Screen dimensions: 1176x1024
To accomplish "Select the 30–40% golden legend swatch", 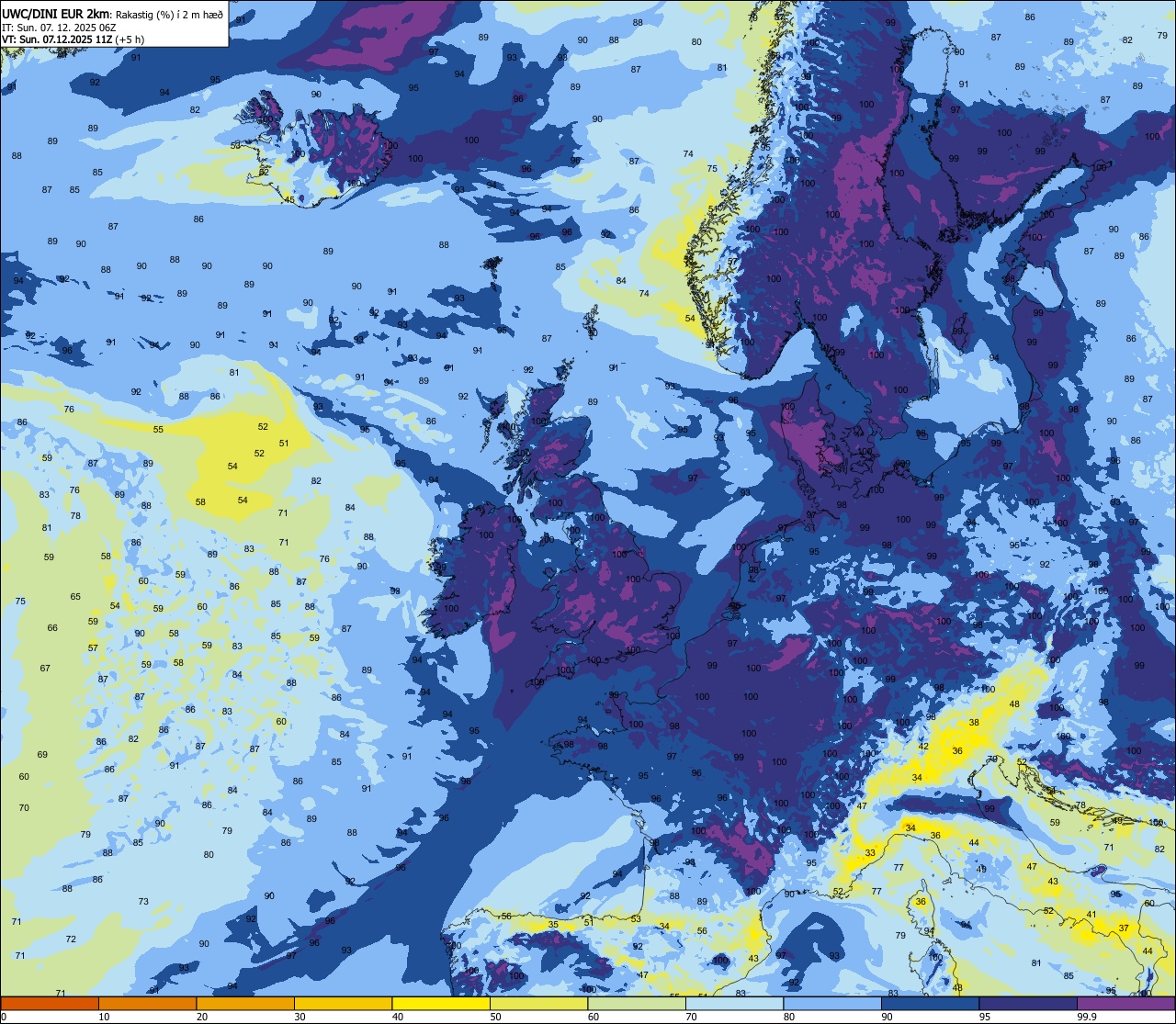I will point(343,1003).
